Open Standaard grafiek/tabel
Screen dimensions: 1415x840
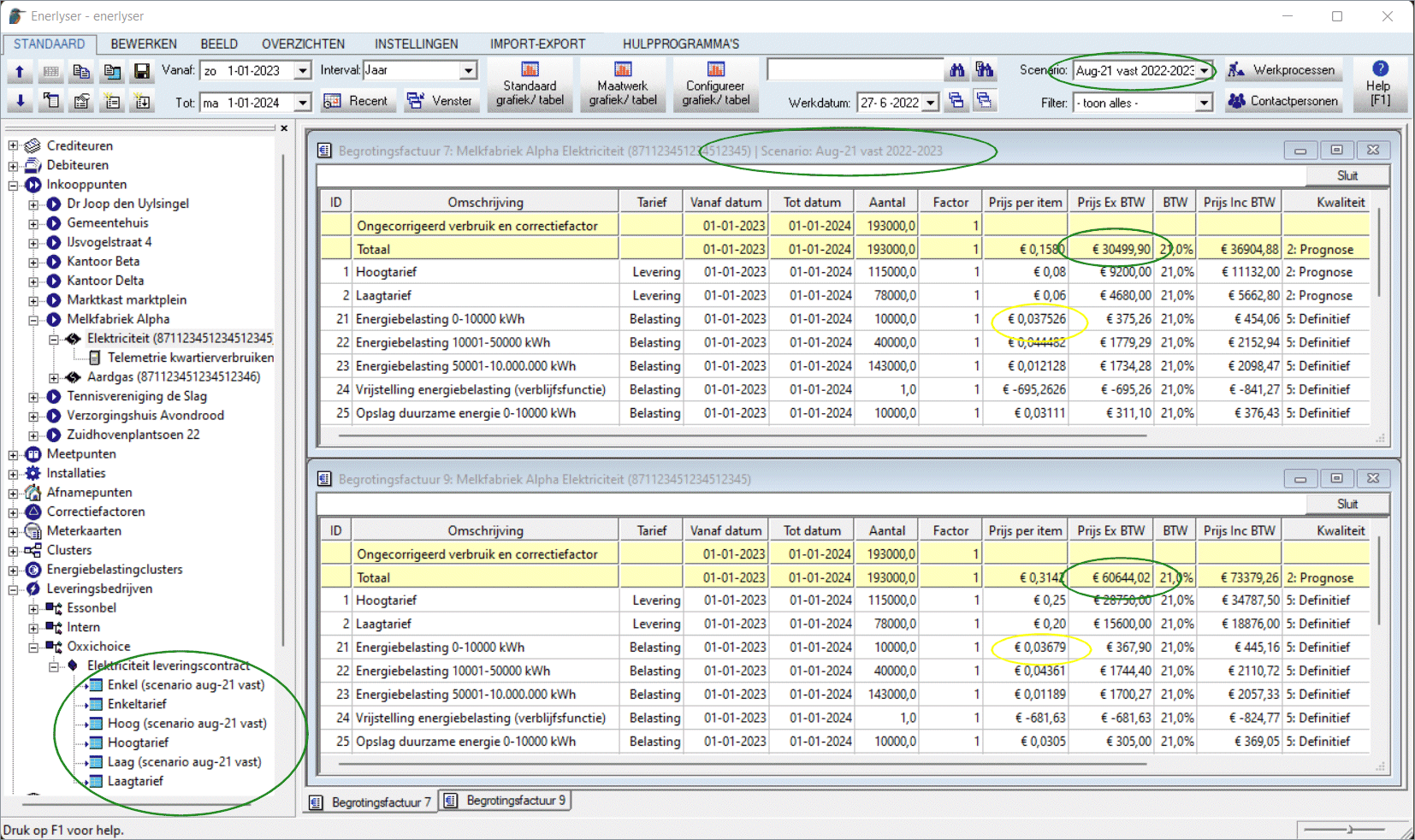tap(530, 84)
